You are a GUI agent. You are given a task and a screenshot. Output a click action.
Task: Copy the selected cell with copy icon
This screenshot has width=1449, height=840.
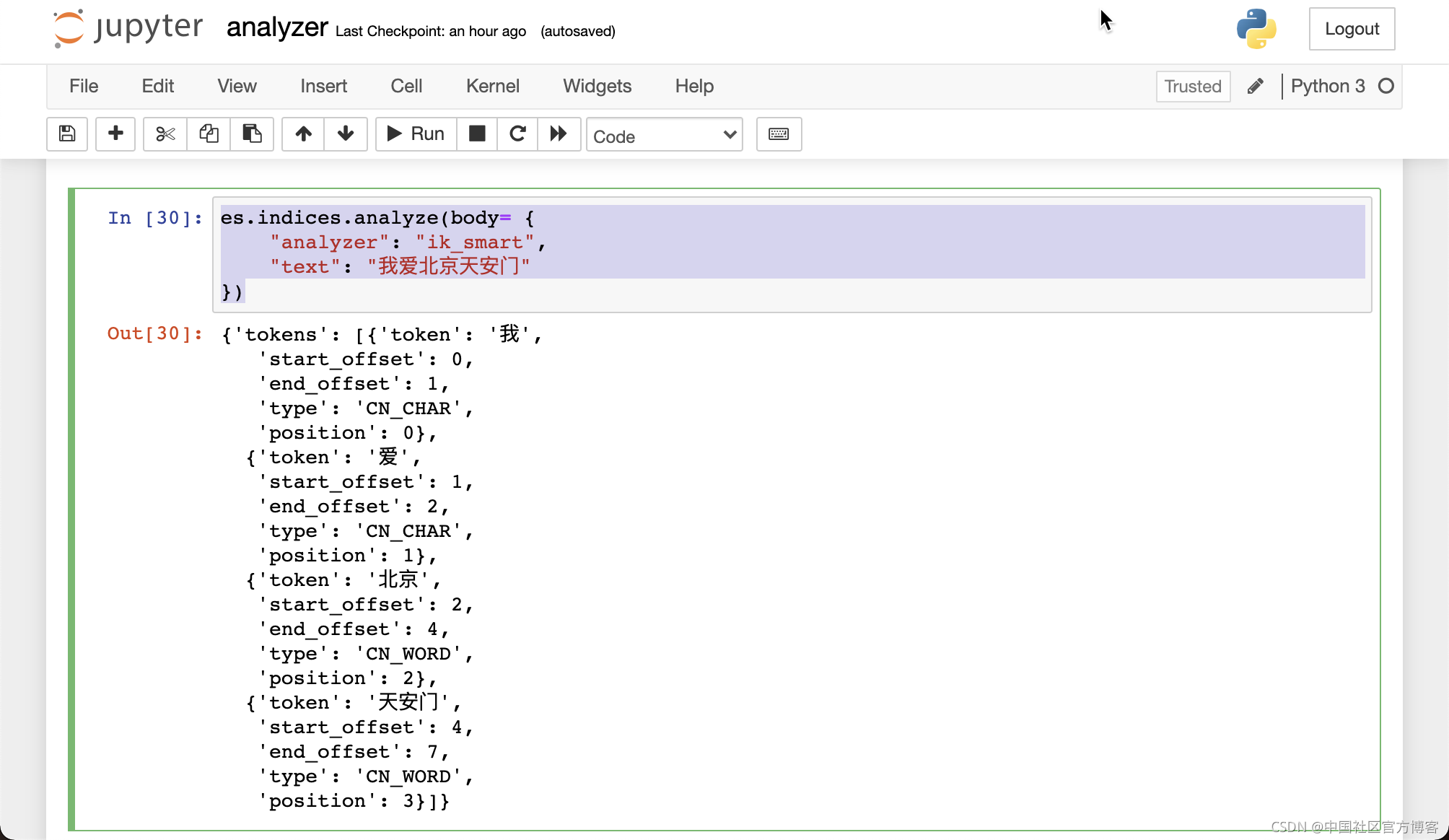(209, 134)
